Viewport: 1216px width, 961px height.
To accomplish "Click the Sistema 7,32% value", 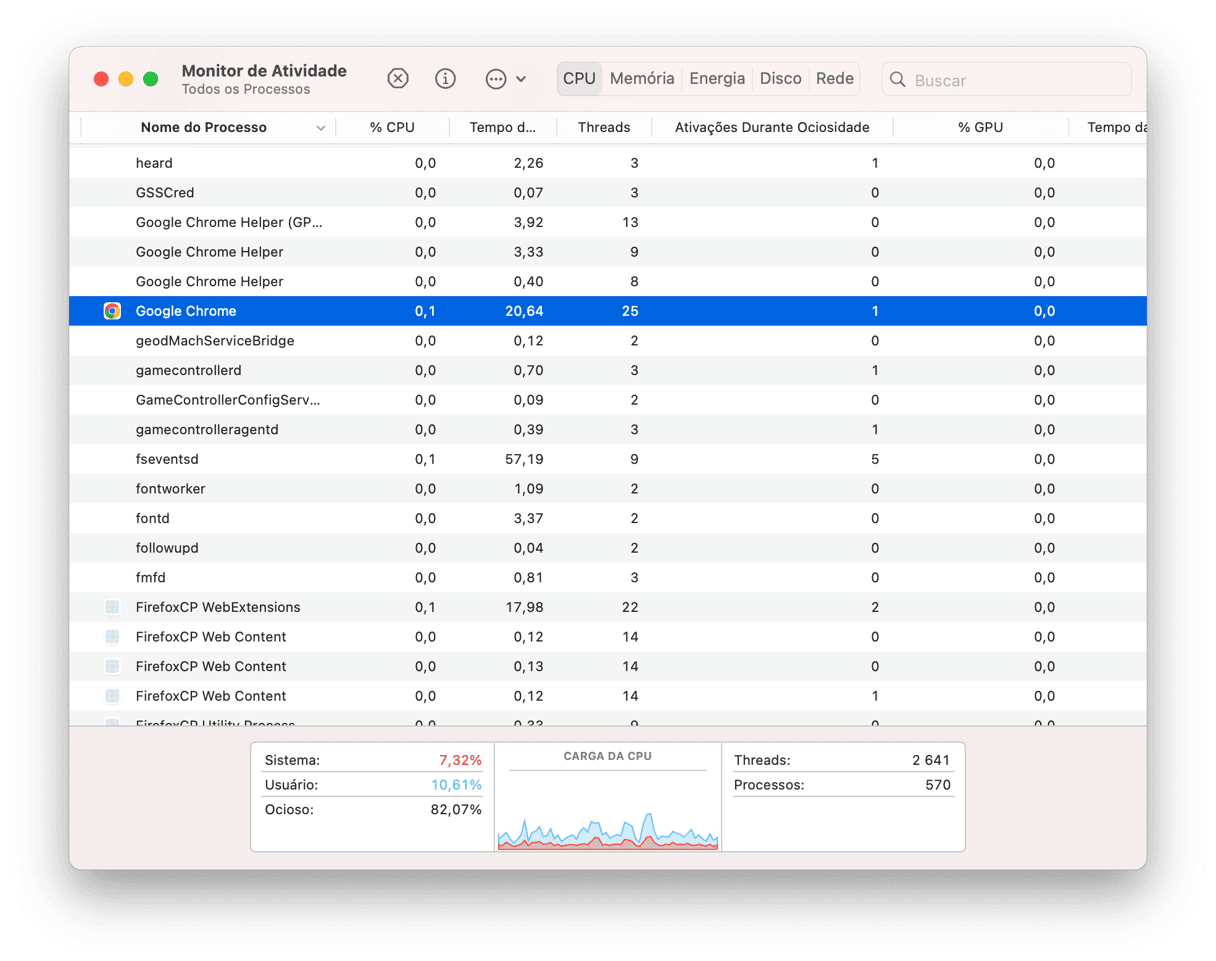I will point(460,760).
